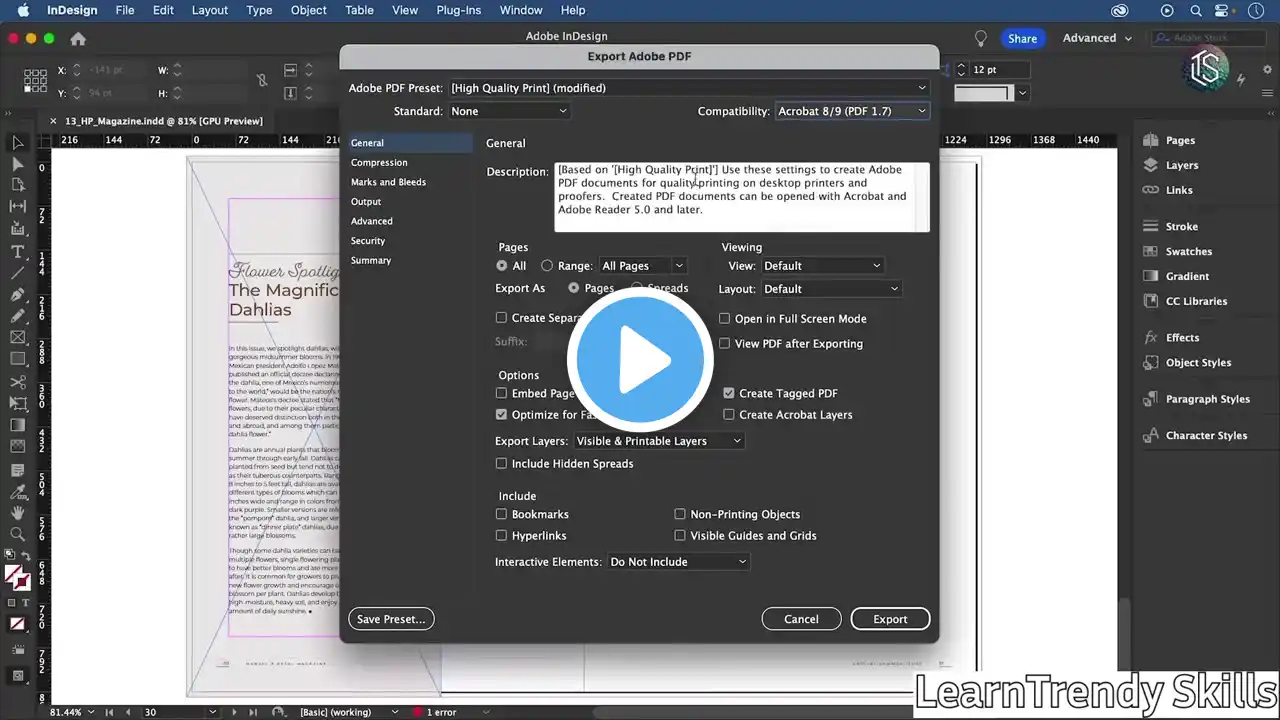This screenshot has height=720, width=1280.
Task: Open the Interactive Elements dropdown
Action: [x=679, y=562]
